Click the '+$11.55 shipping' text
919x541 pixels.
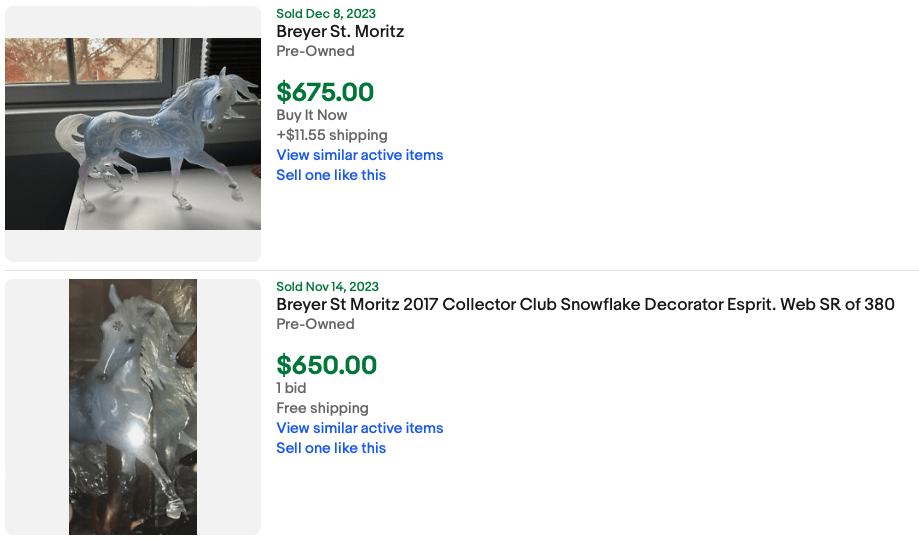(331, 135)
